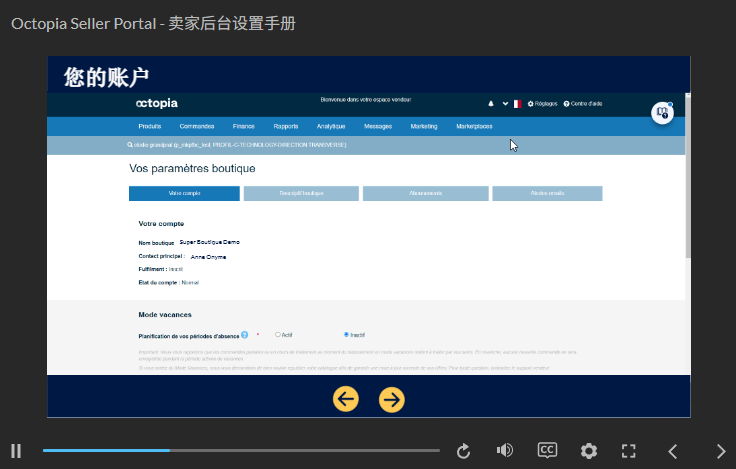Pause the presentation playback
The image size is (736, 469).
point(16,451)
